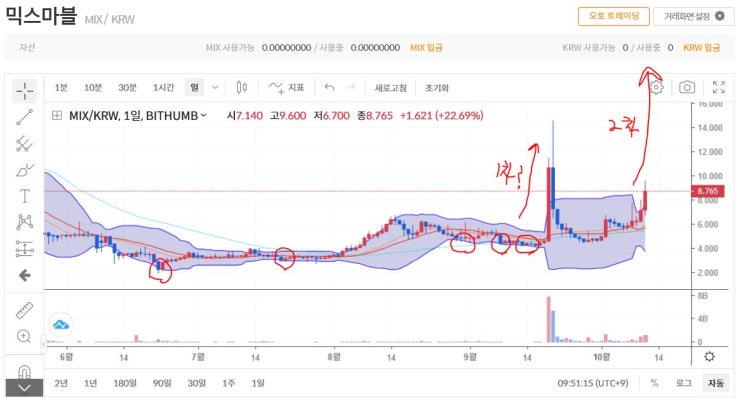Open the indicators (지표) menu
743x408 pixels.
pyautogui.click(x=286, y=88)
